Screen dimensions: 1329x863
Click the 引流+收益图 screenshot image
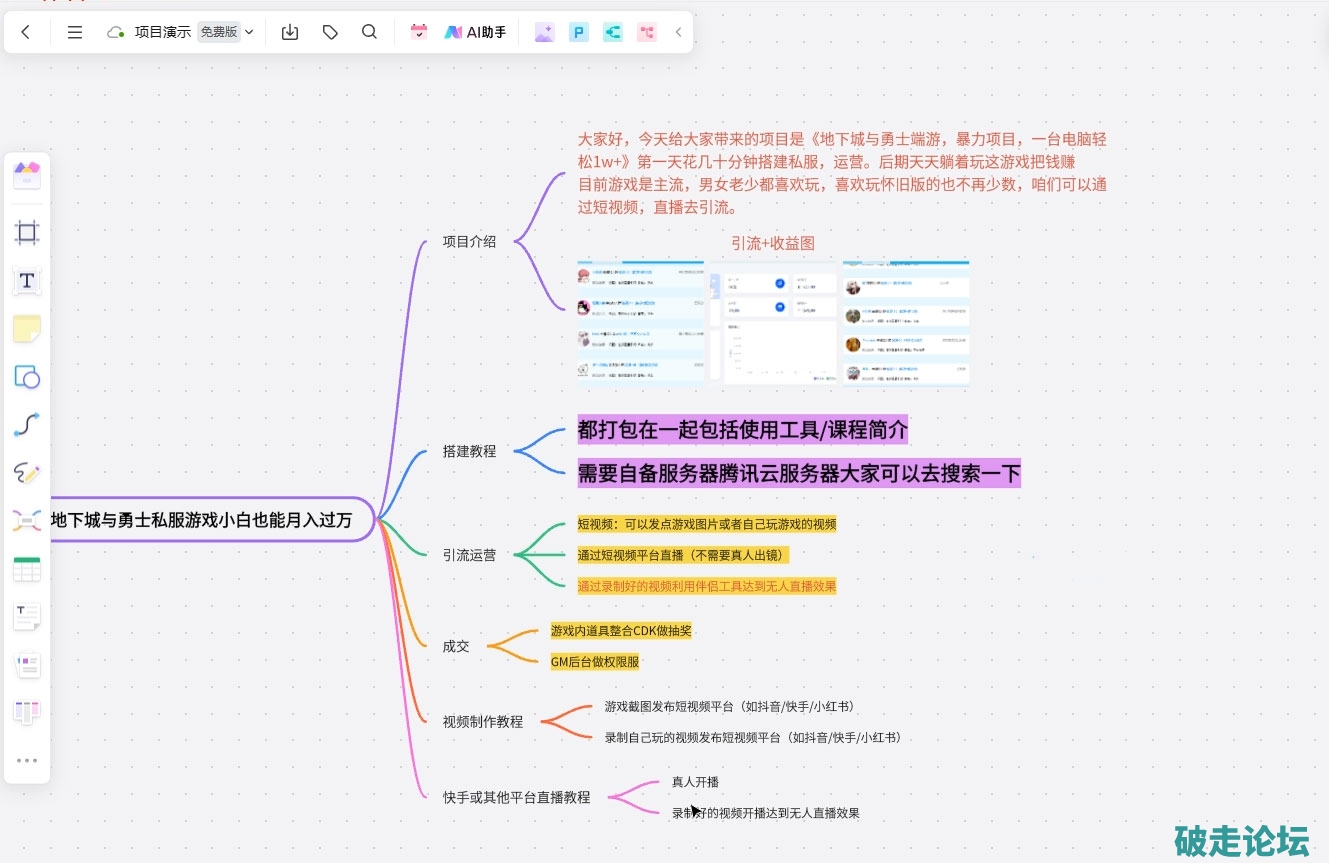point(773,322)
